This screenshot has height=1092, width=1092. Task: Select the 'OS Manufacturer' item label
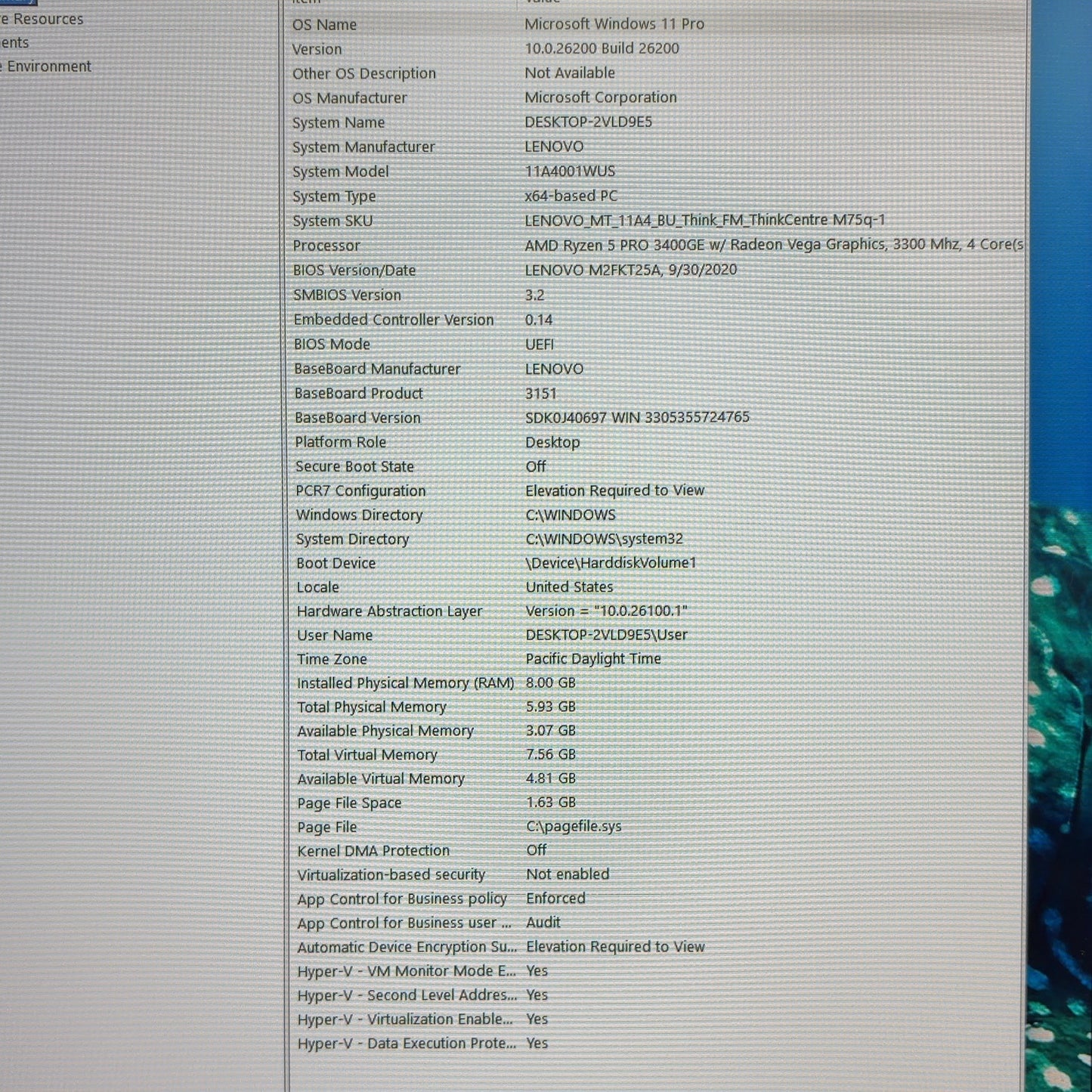coord(350,98)
